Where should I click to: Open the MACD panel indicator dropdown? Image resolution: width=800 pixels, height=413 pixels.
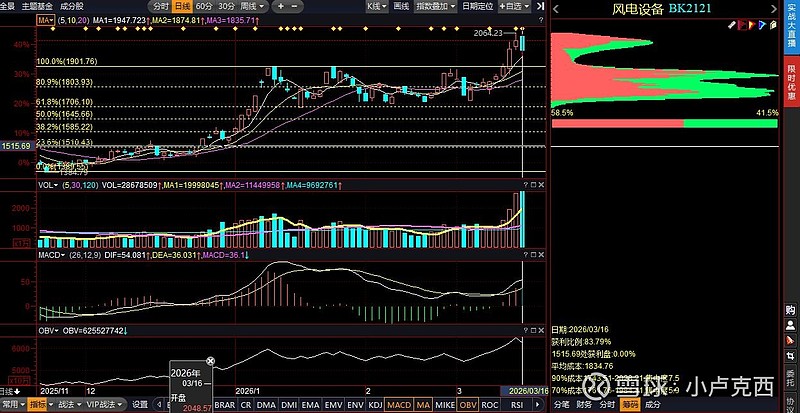point(52,255)
